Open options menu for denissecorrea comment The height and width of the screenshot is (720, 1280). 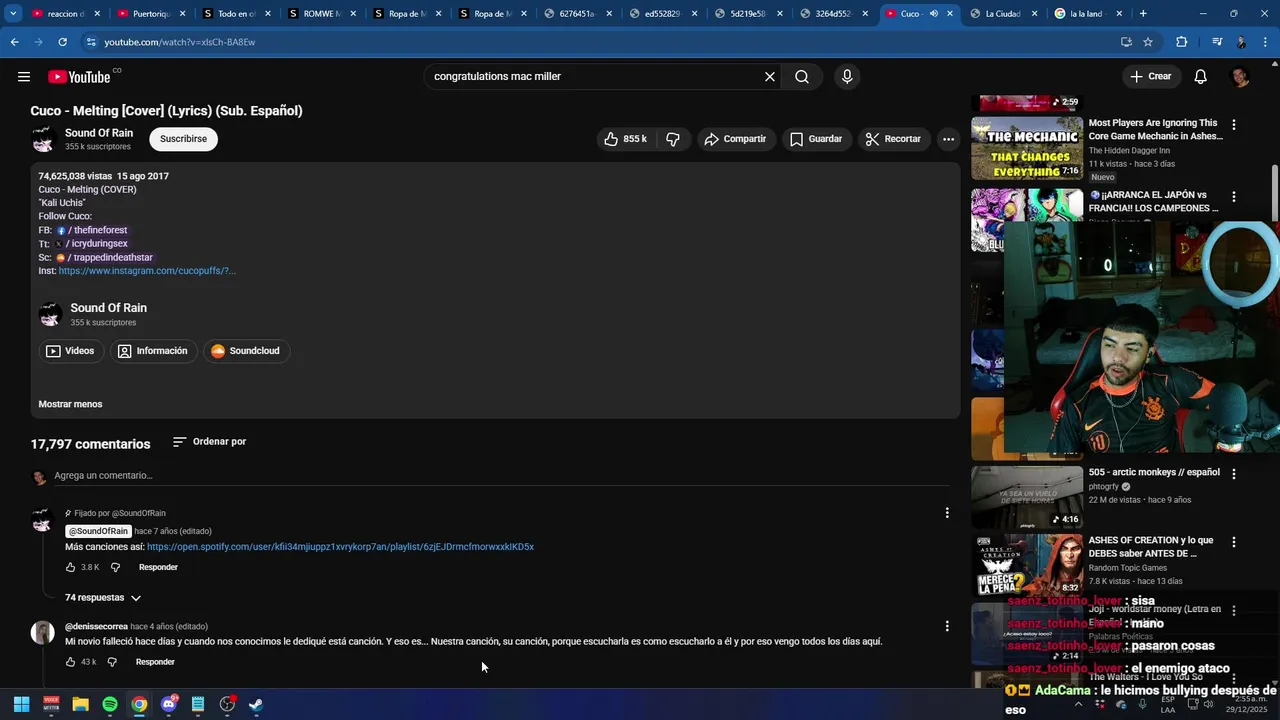947,627
